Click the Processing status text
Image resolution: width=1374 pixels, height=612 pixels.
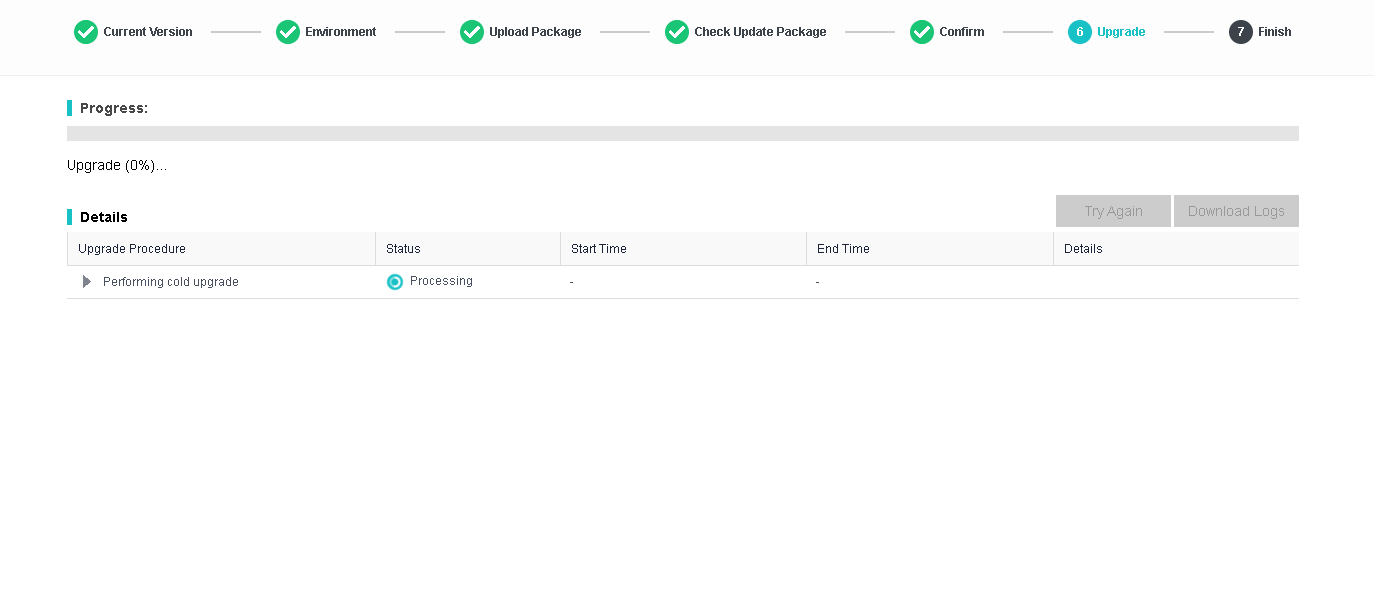(441, 281)
